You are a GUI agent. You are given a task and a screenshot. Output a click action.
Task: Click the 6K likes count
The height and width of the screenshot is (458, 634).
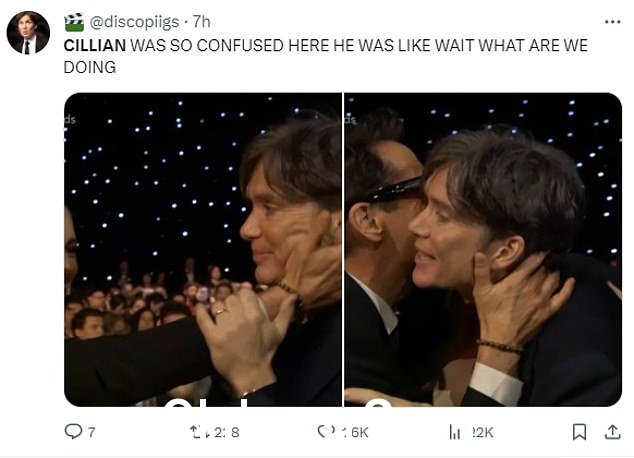(x=356, y=432)
